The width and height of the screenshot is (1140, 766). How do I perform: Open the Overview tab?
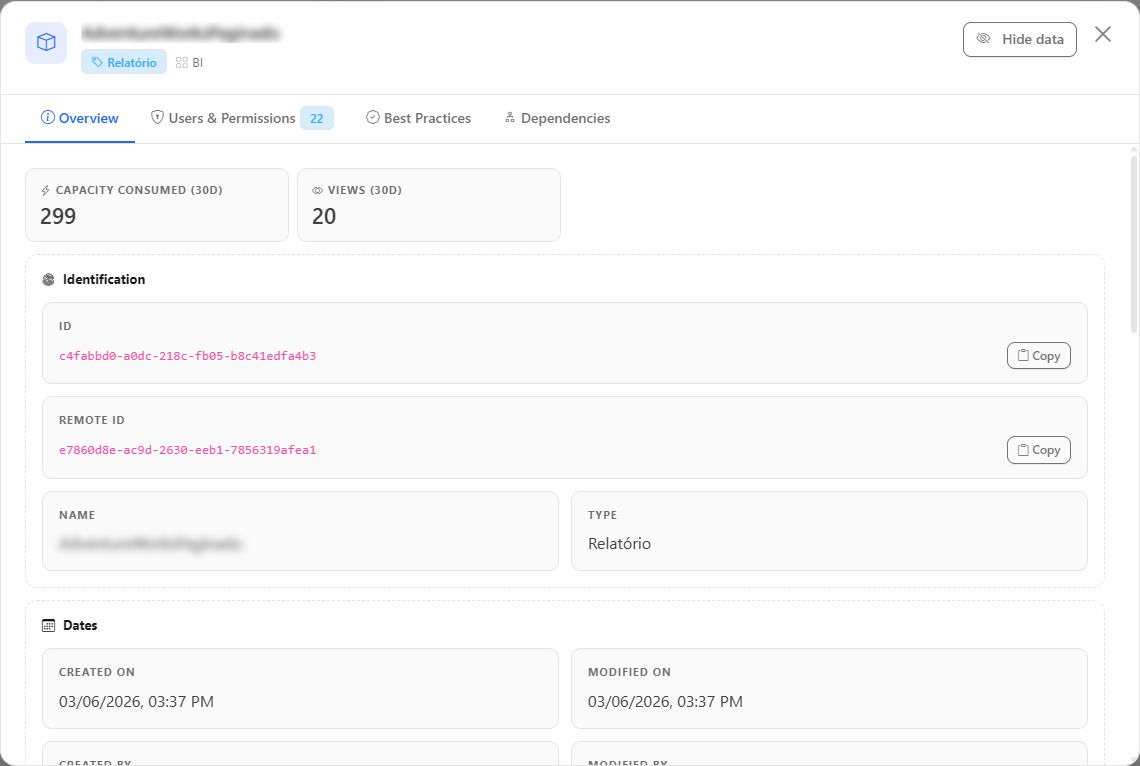[x=80, y=118]
